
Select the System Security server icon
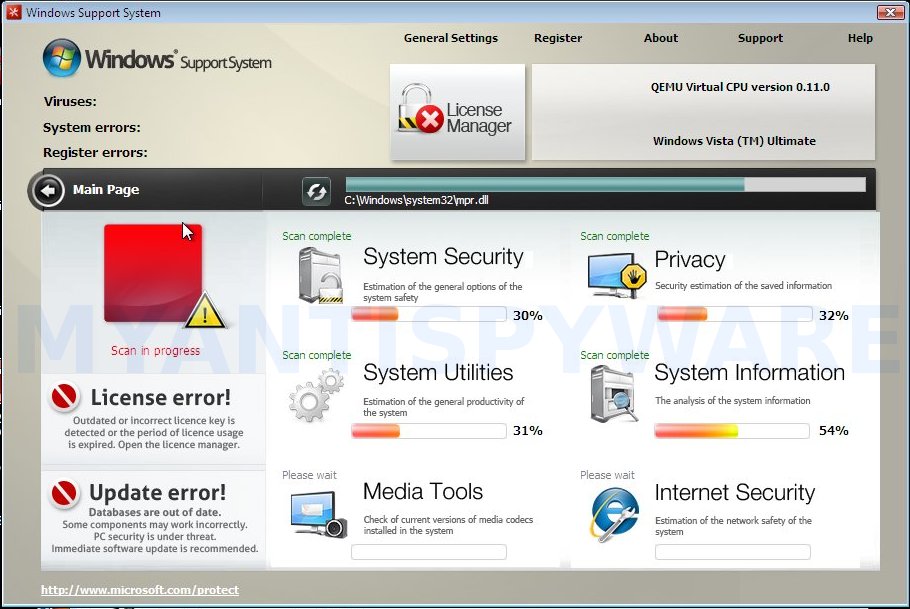tap(320, 275)
